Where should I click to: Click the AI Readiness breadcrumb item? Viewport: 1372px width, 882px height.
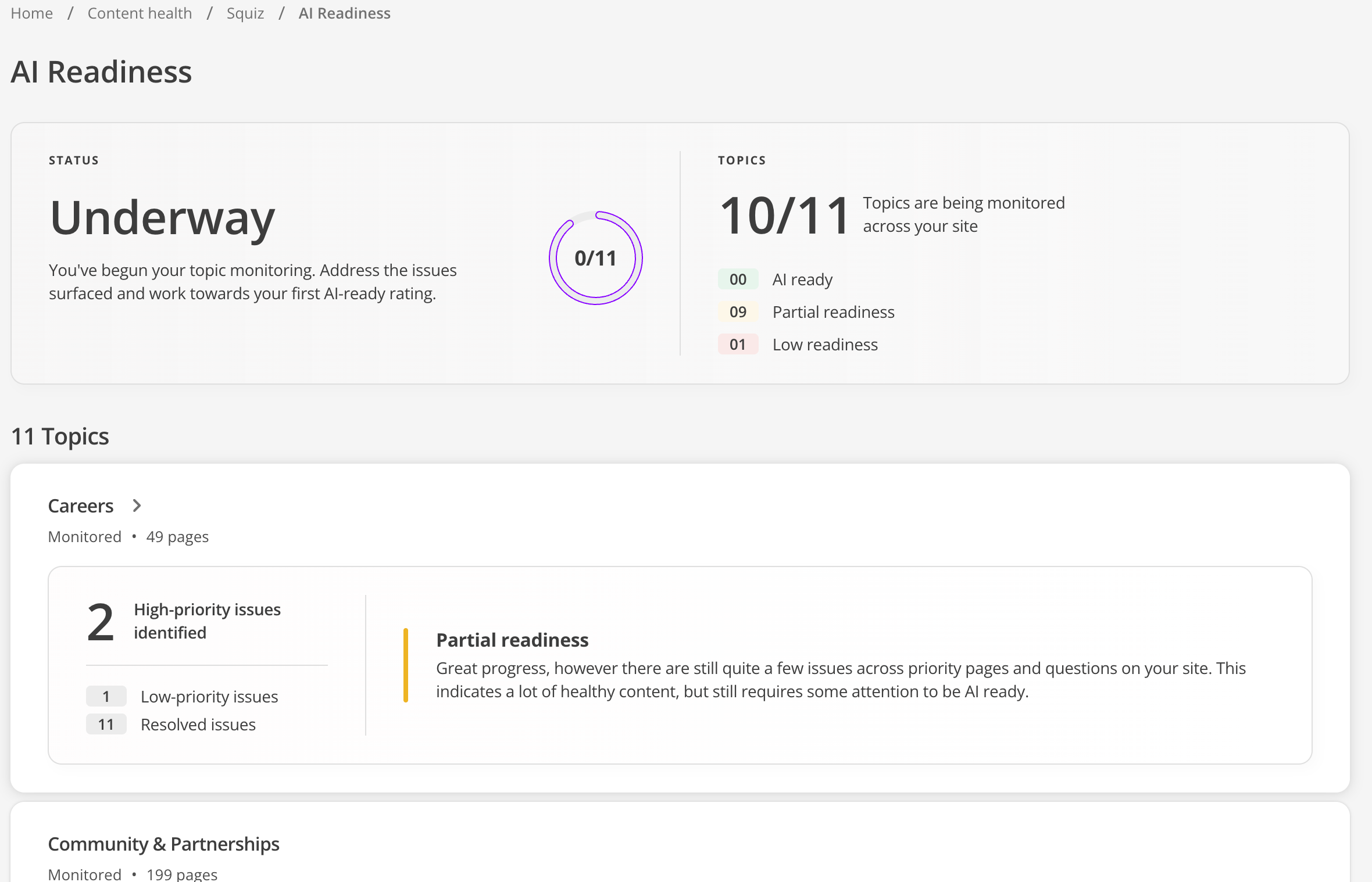pos(344,13)
